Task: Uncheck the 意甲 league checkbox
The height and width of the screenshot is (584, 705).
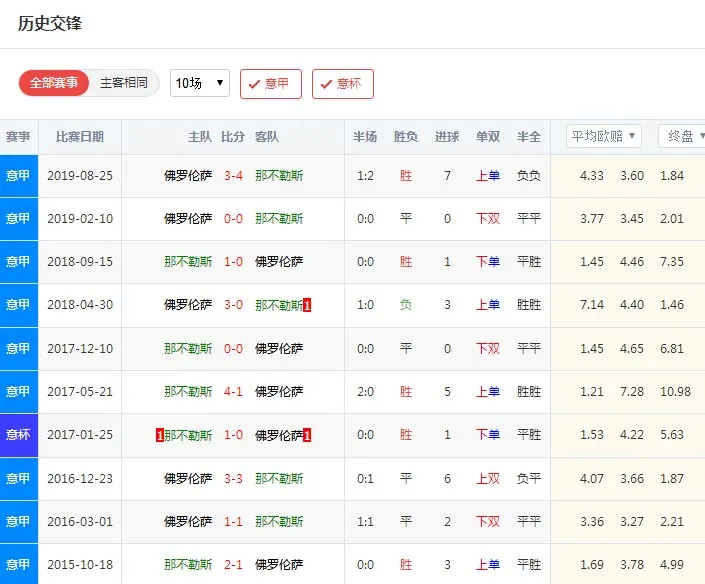Action: tap(271, 84)
